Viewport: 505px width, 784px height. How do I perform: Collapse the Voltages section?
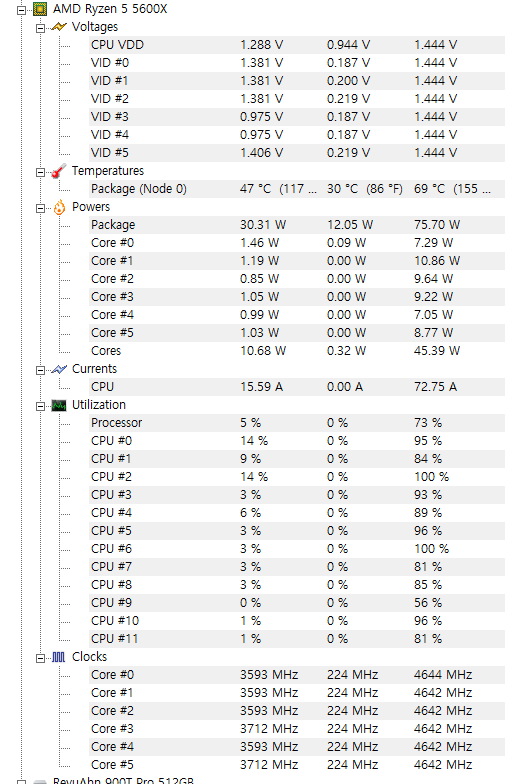[40, 28]
